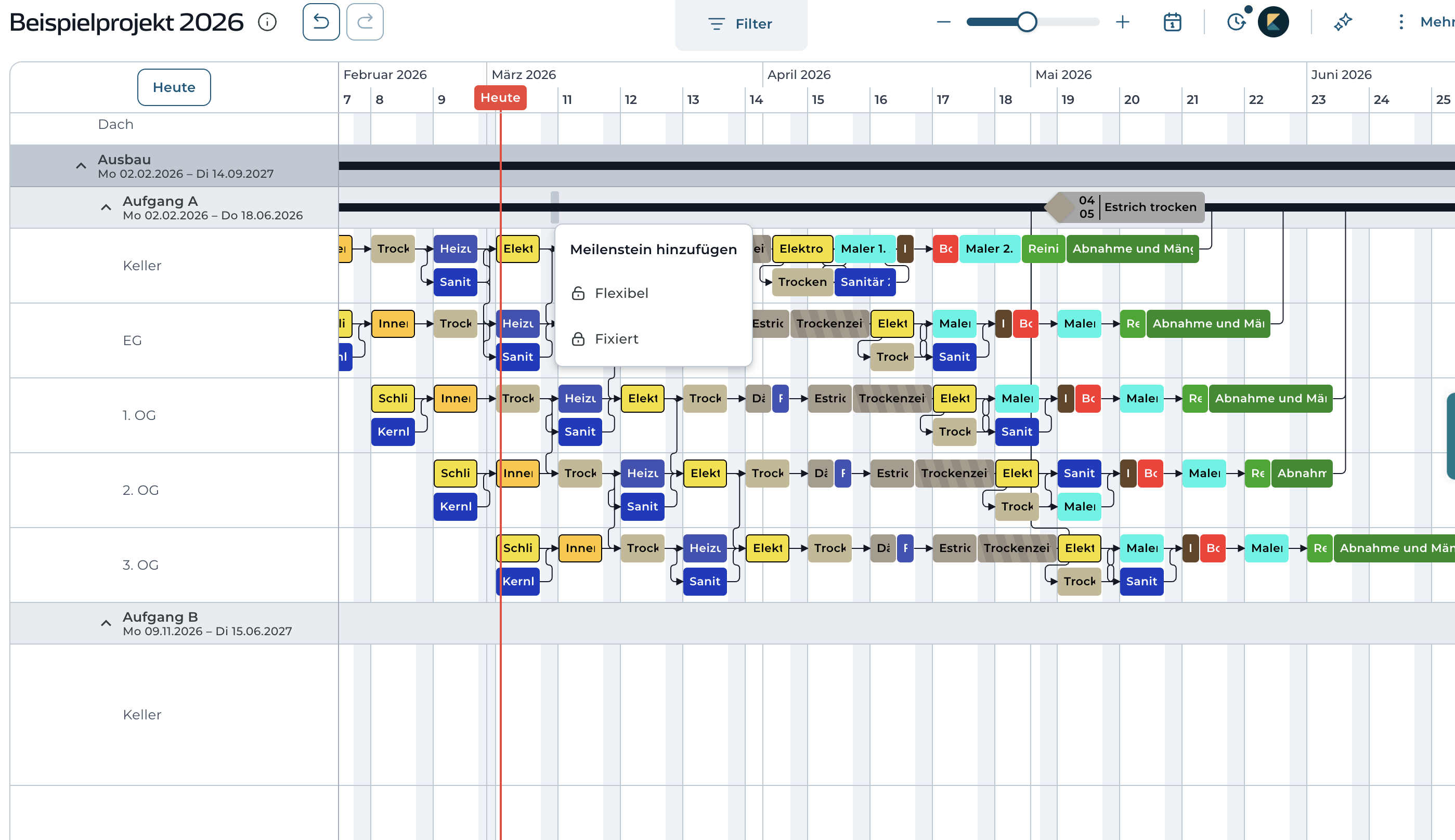
Task: Click the Dach row label
Action: click(x=115, y=124)
